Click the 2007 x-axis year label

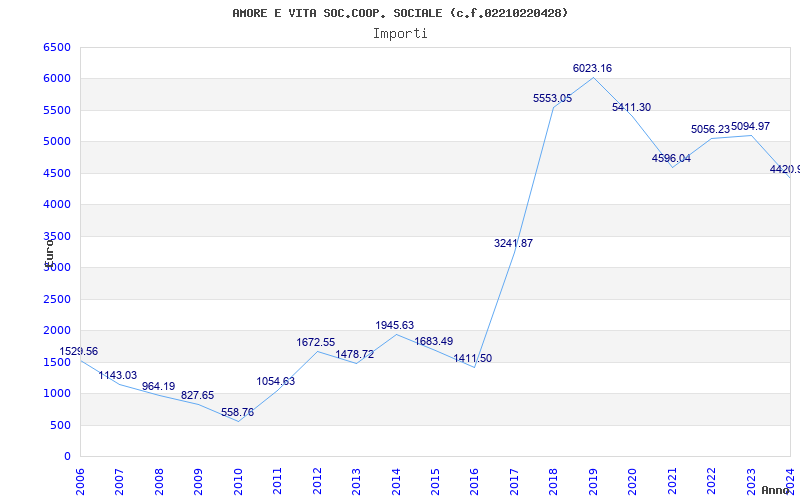click(119, 481)
